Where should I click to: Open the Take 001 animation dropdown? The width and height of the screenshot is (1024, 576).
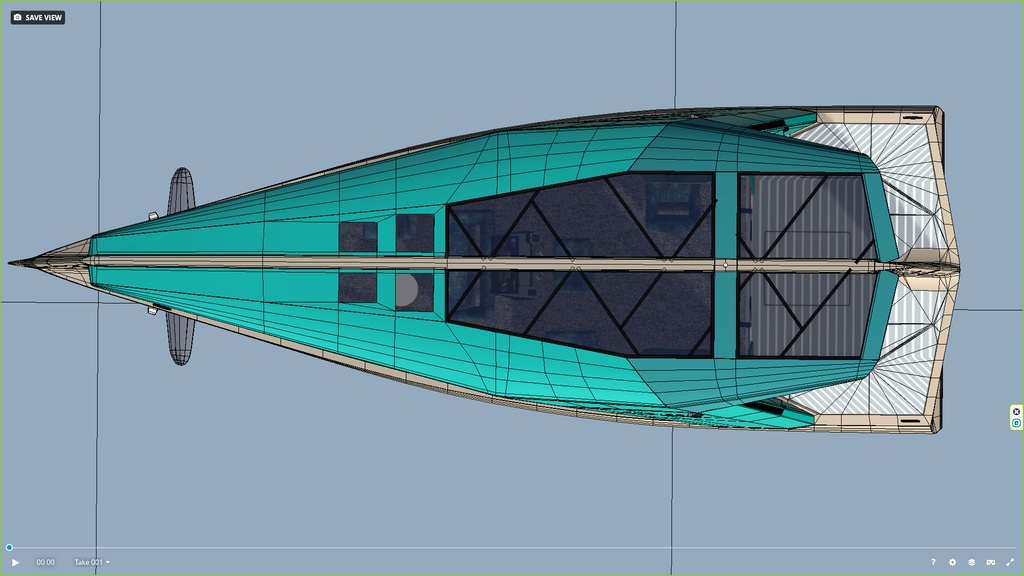coord(87,562)
